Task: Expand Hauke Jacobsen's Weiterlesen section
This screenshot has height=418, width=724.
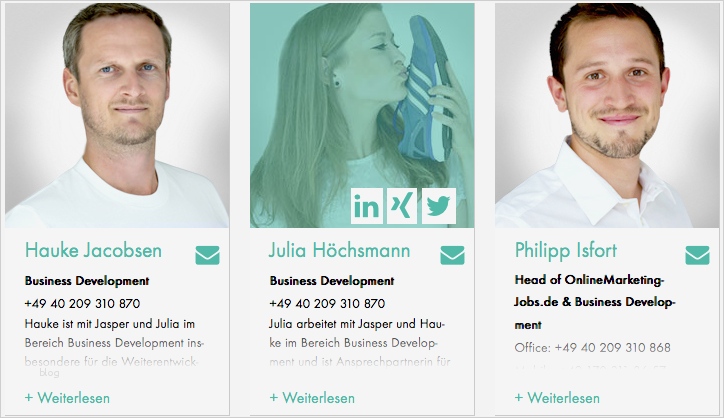Action: (x=67, y=398)
